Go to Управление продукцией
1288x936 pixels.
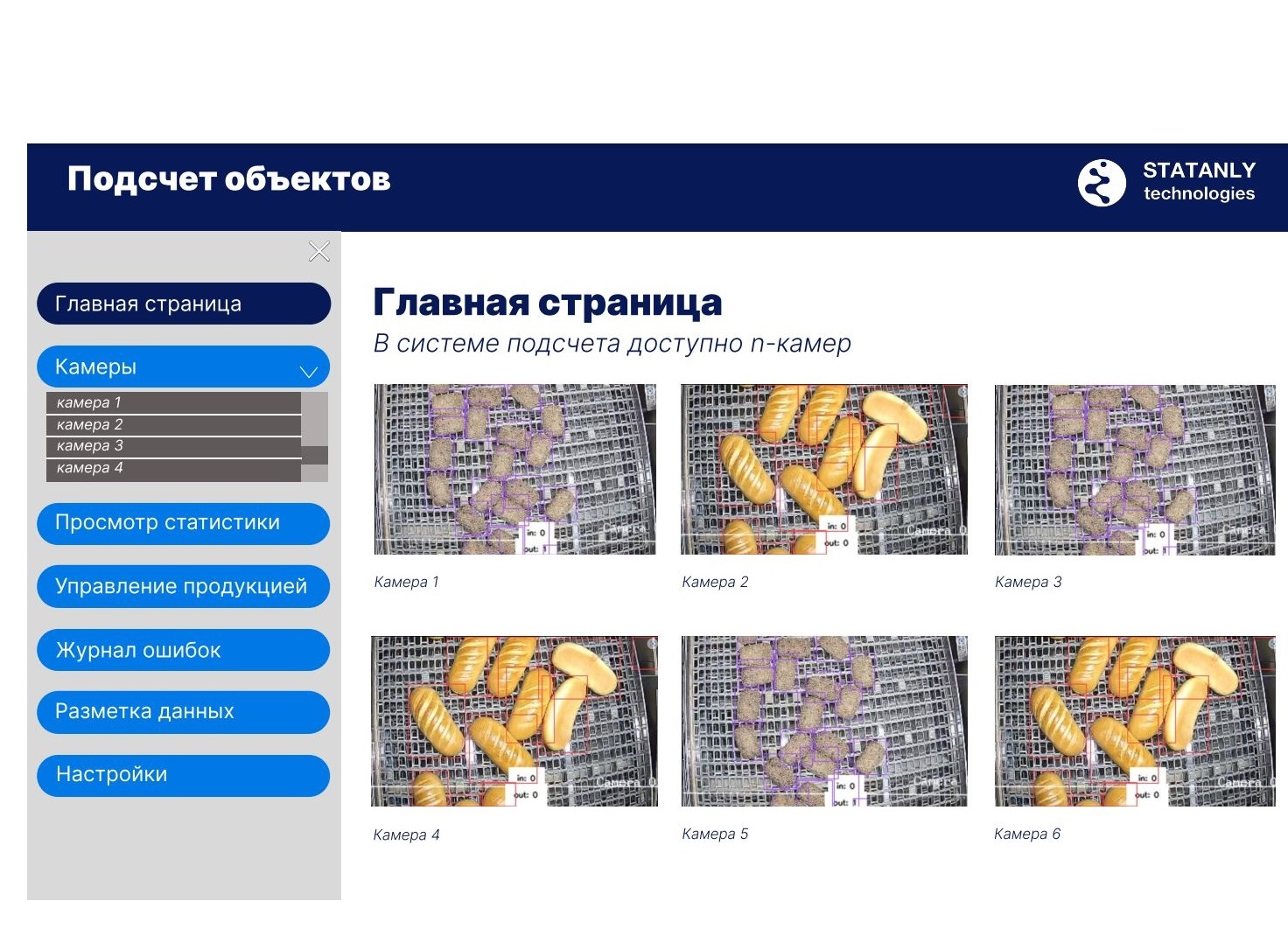184,586
